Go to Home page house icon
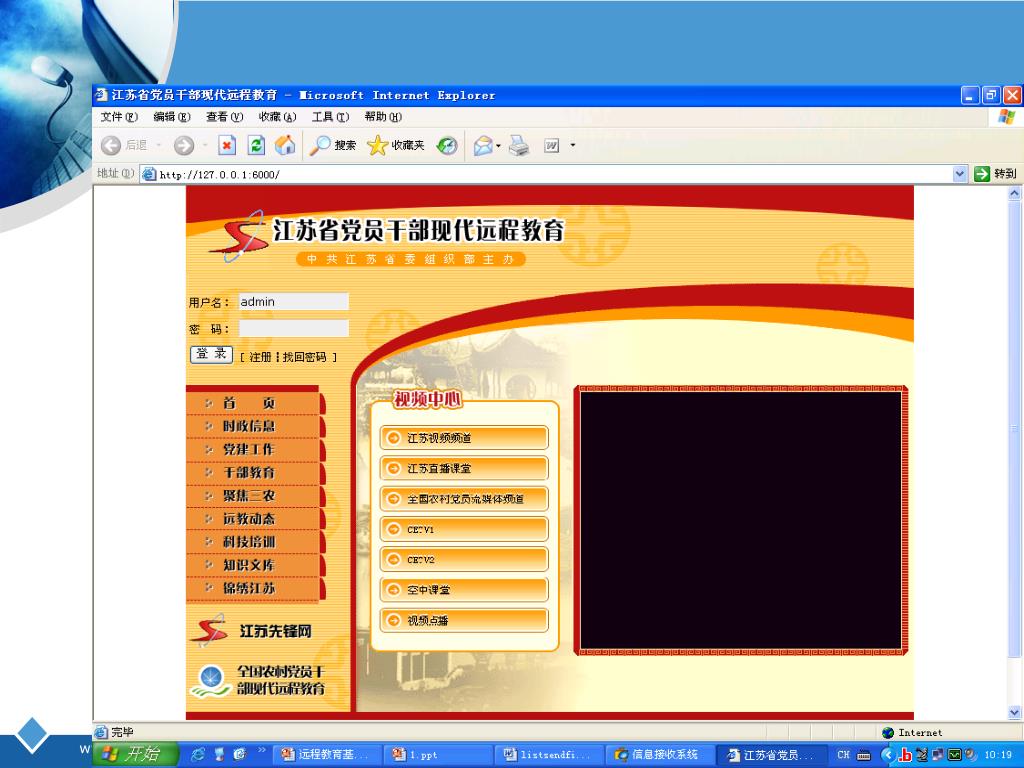Screen dimensions: 1024x768 coord(285,145)
